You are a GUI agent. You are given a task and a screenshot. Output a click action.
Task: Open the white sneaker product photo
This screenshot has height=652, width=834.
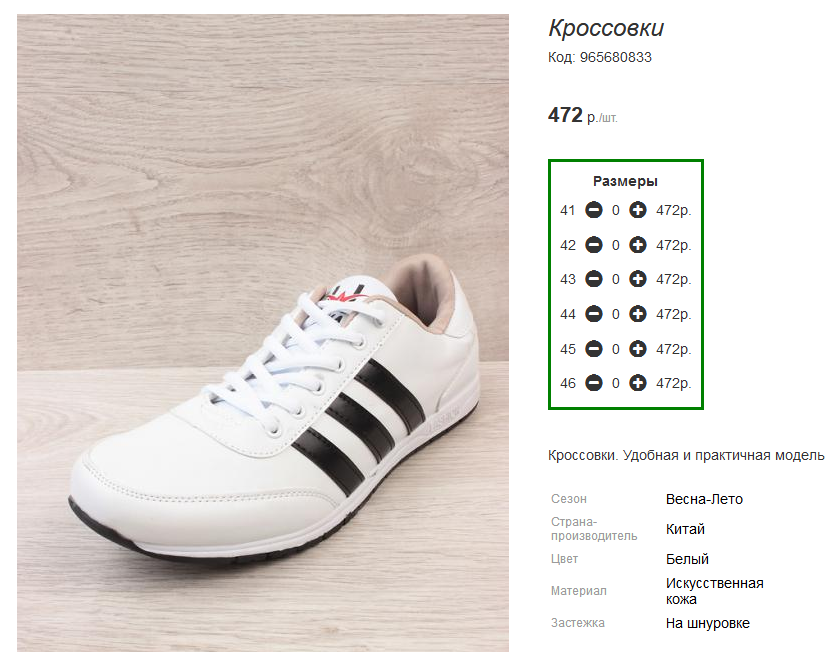pos(263,332)
